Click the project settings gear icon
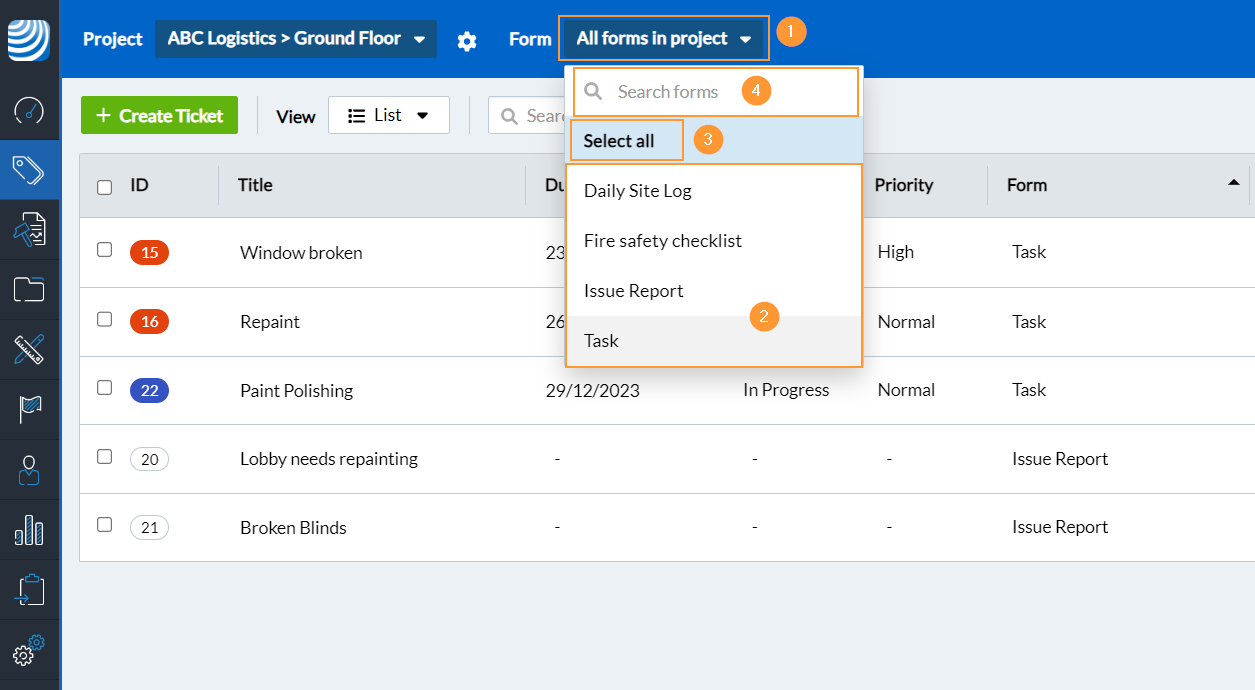The width and height of the screenshot is (1255, 690). (467, 41)
